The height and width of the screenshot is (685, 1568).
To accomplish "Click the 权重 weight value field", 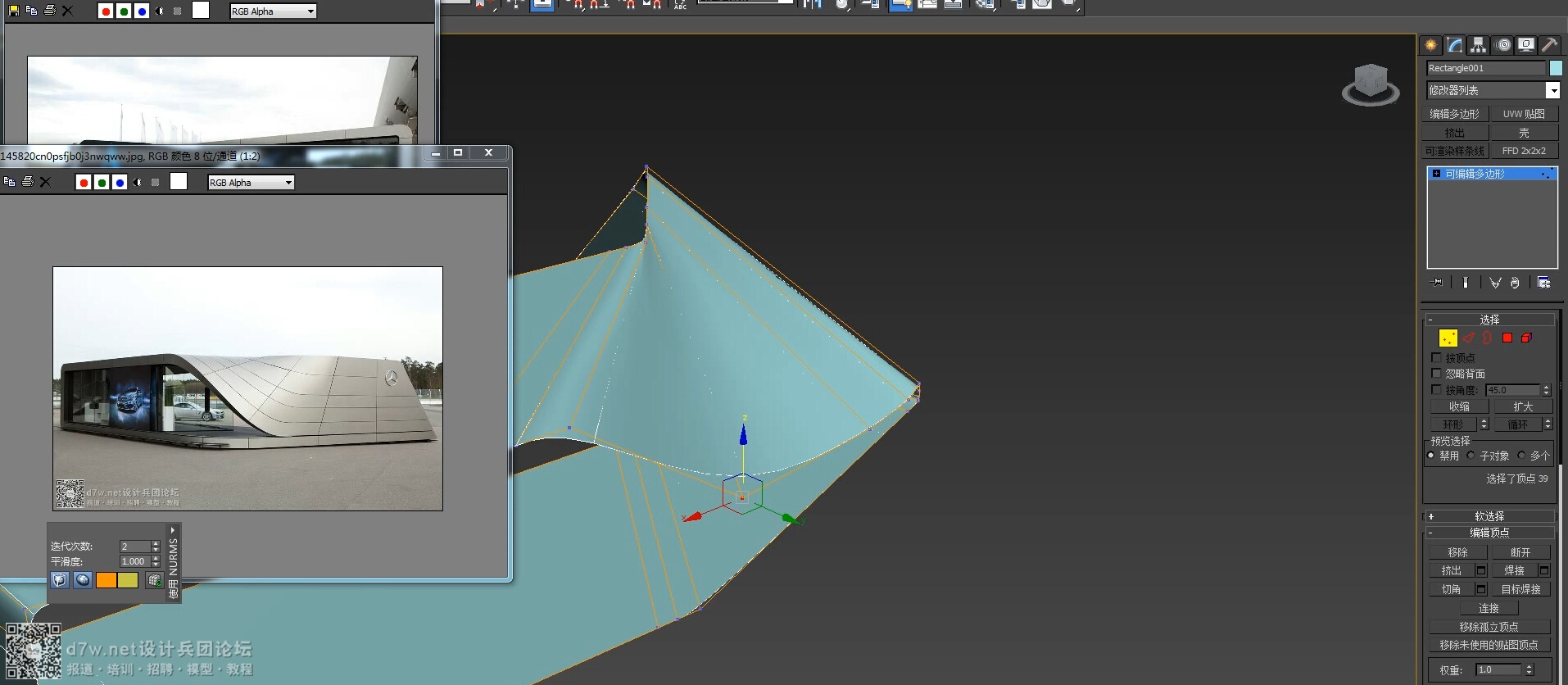I will point(1498,669).
